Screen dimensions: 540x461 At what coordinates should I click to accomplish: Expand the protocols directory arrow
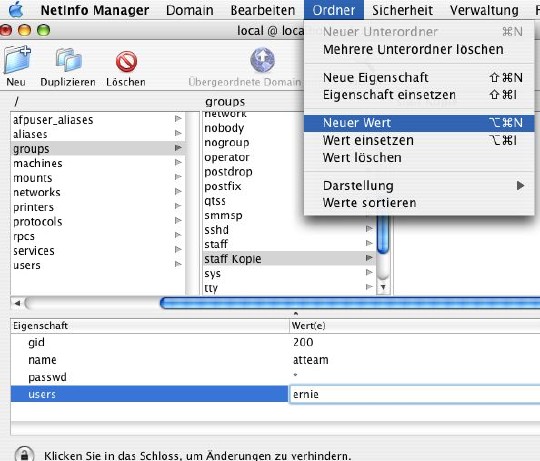[178, 220]
